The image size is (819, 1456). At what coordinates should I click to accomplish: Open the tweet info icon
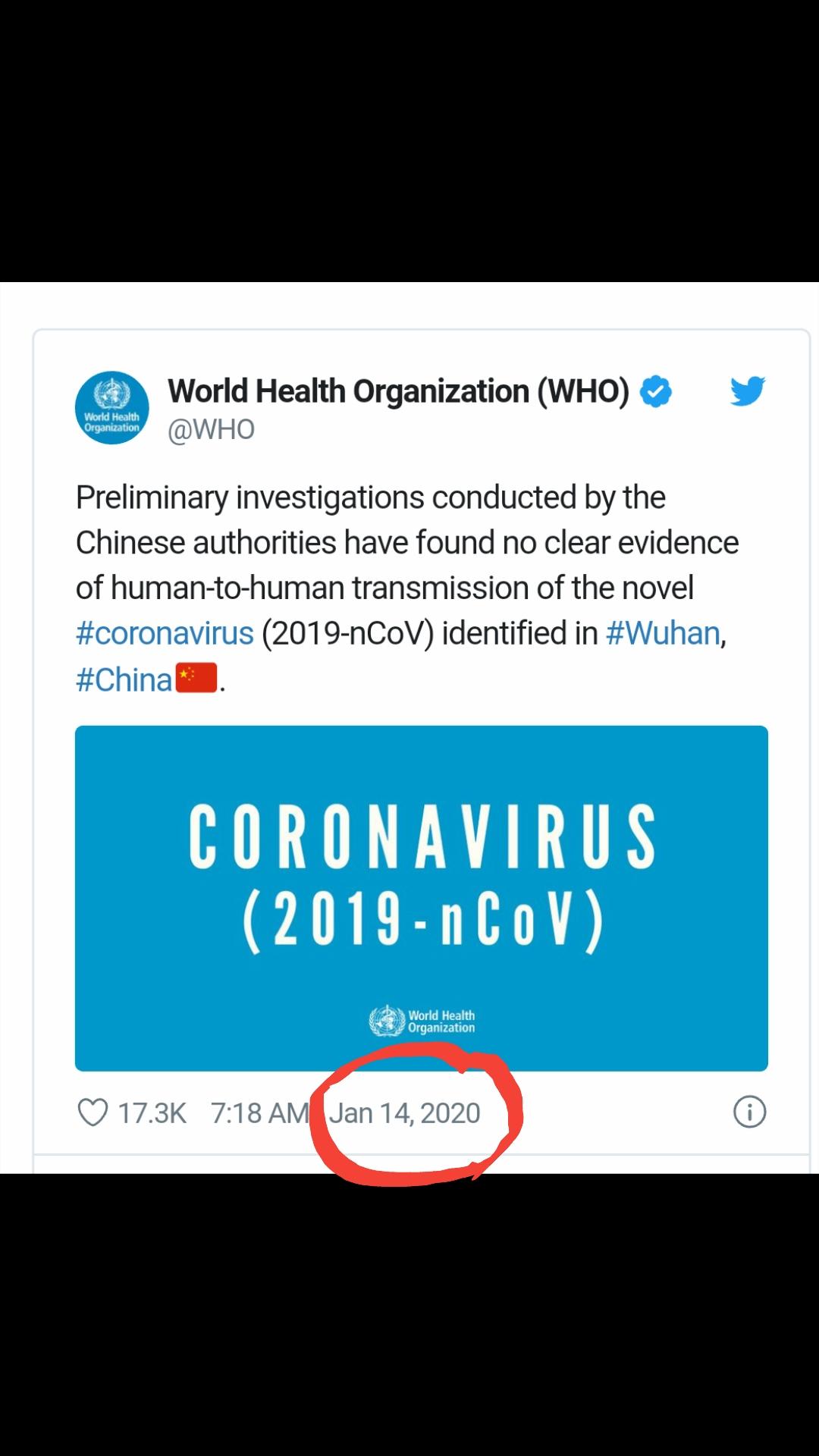coord(750,1112)
